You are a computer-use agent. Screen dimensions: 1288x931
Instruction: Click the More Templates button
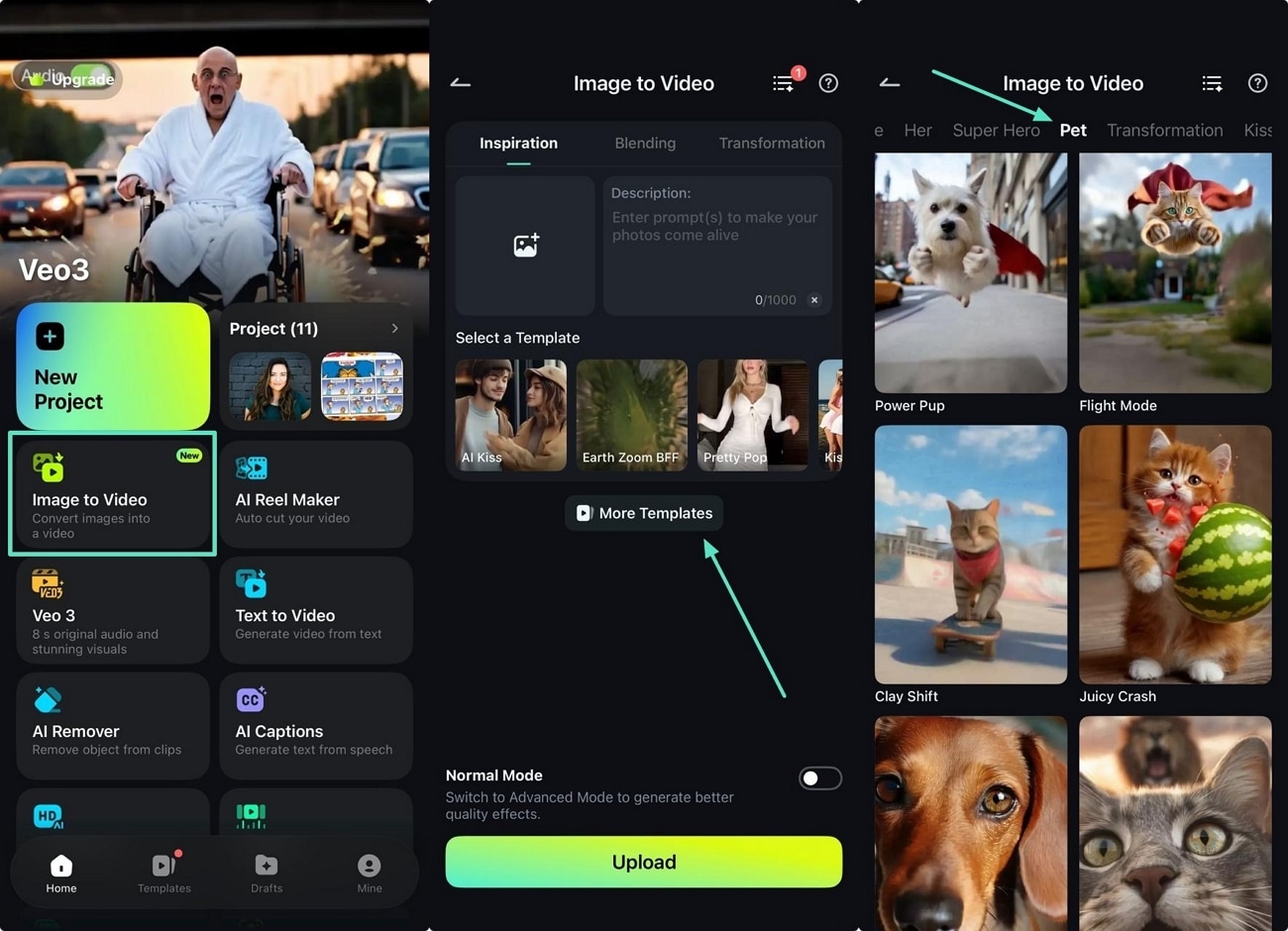pos(644,513)
